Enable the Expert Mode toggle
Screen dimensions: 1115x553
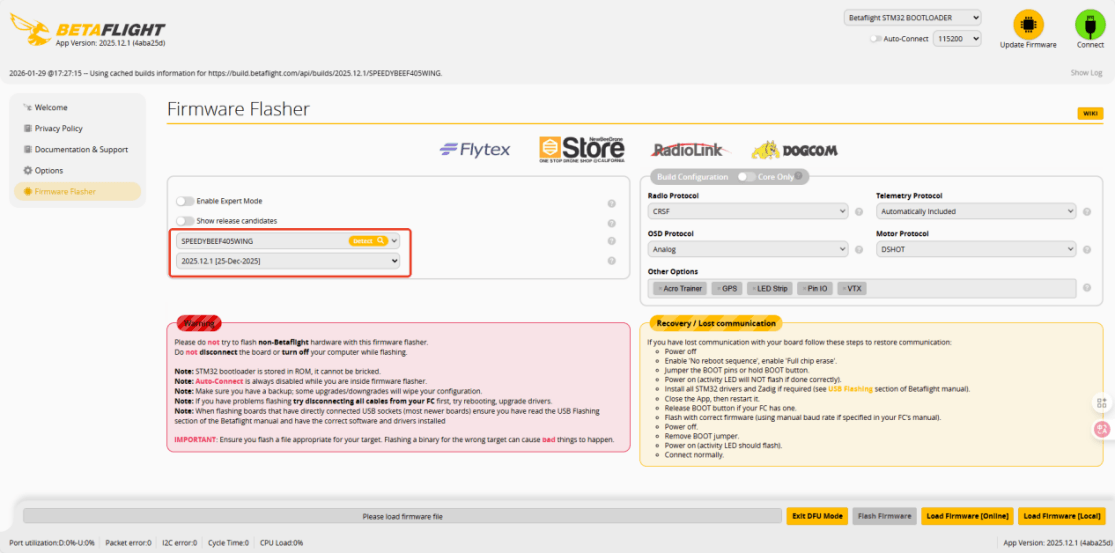click(185, 201)
